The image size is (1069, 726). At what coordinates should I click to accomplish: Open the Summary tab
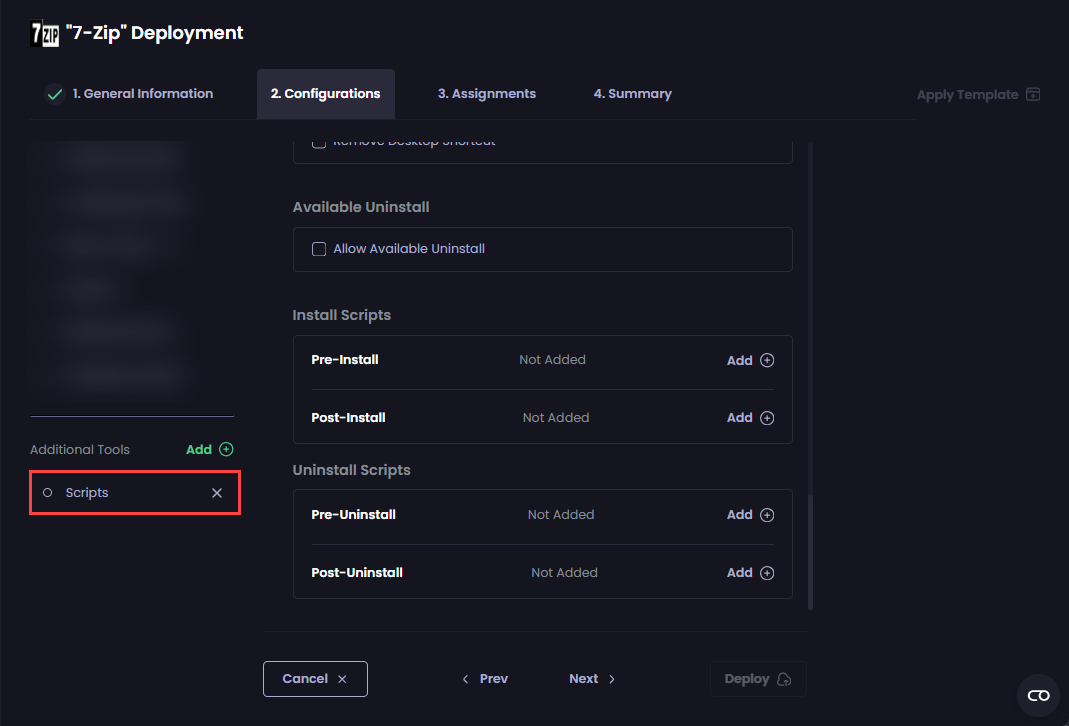pos(632,93)
